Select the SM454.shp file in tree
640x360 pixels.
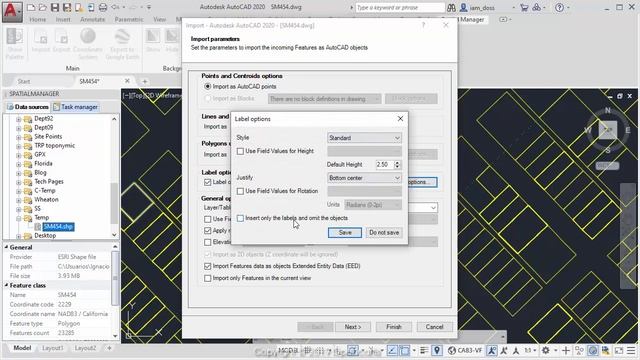click(x=58, y=227)
